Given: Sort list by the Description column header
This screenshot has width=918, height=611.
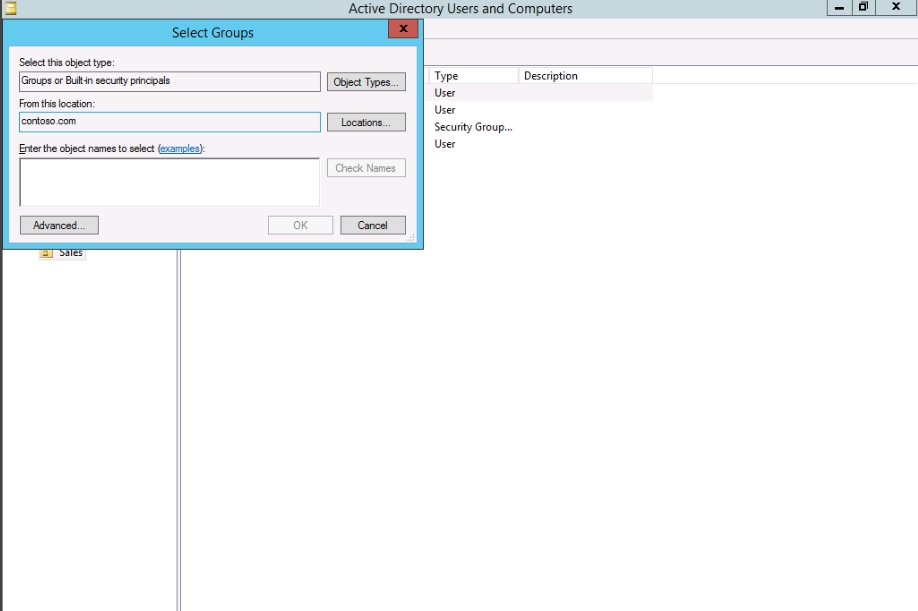Looking at the screenshot, I should tap(585, 76).
